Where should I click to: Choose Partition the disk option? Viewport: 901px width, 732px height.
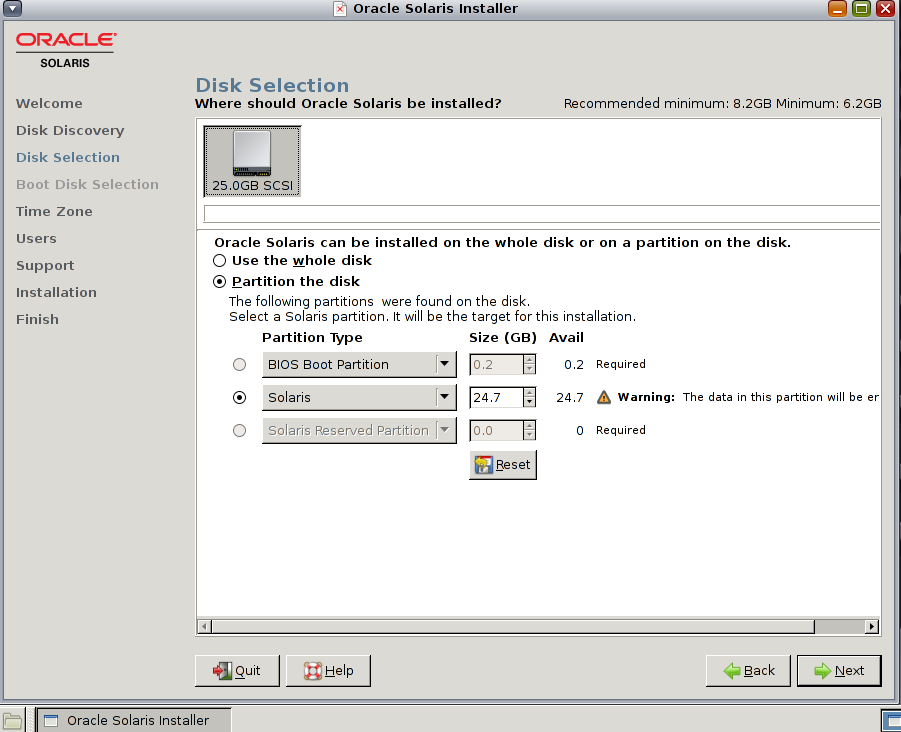pyautogui.click(x=219, y=282)
